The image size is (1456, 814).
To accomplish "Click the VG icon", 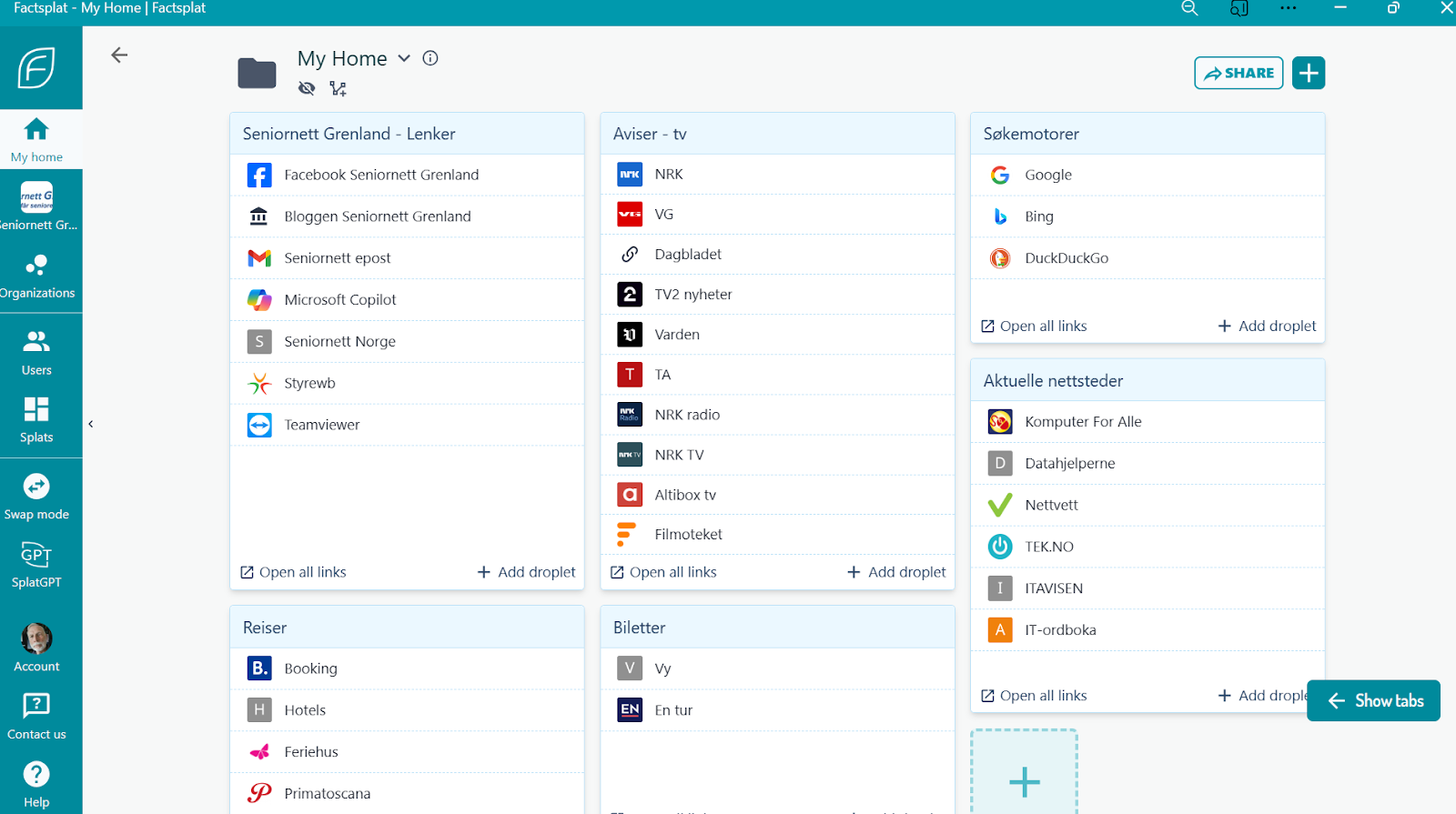I will point(630,215).
